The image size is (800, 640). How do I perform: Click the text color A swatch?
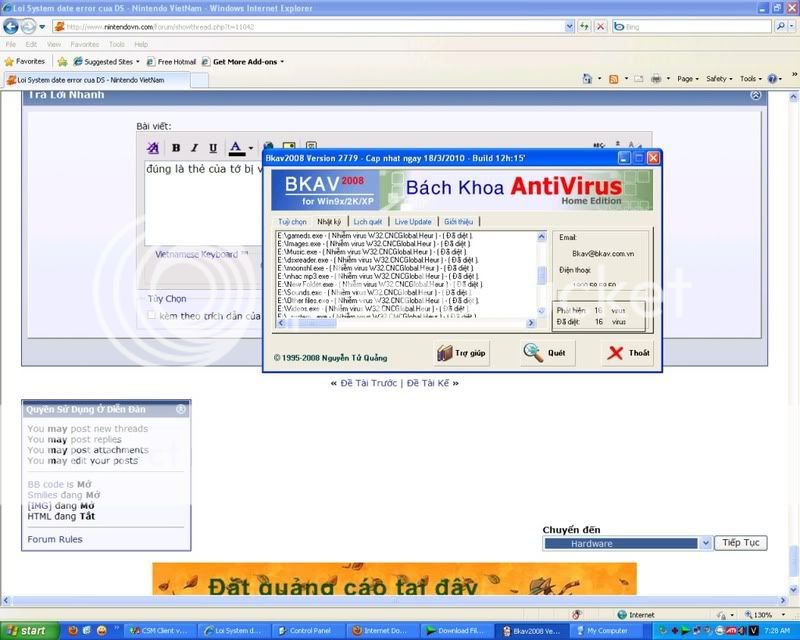pos(235,148)
